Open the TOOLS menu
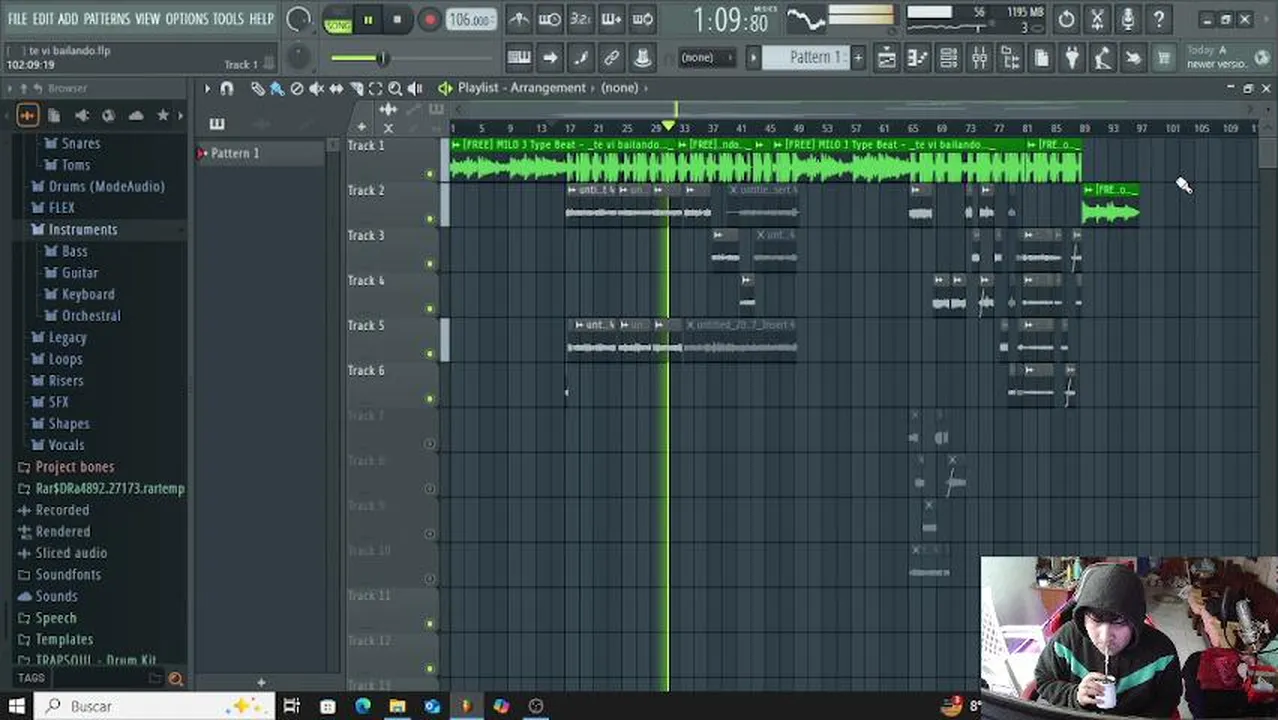The height and width of the screenshot is (720, 1278). coord(228,19)
